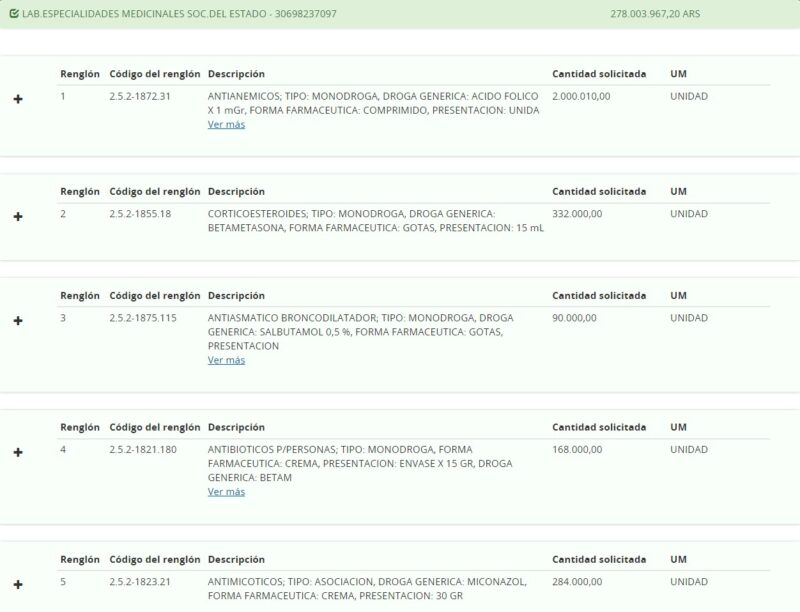The image size is (800, 612).
Task: Select the LAB.ESPECIALIDADES MEDICINALES supplier name
Action: click(178, 14)
